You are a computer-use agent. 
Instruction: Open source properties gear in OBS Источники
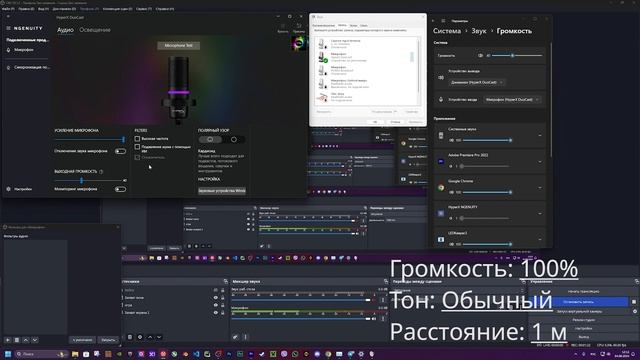tap(140, 337)
